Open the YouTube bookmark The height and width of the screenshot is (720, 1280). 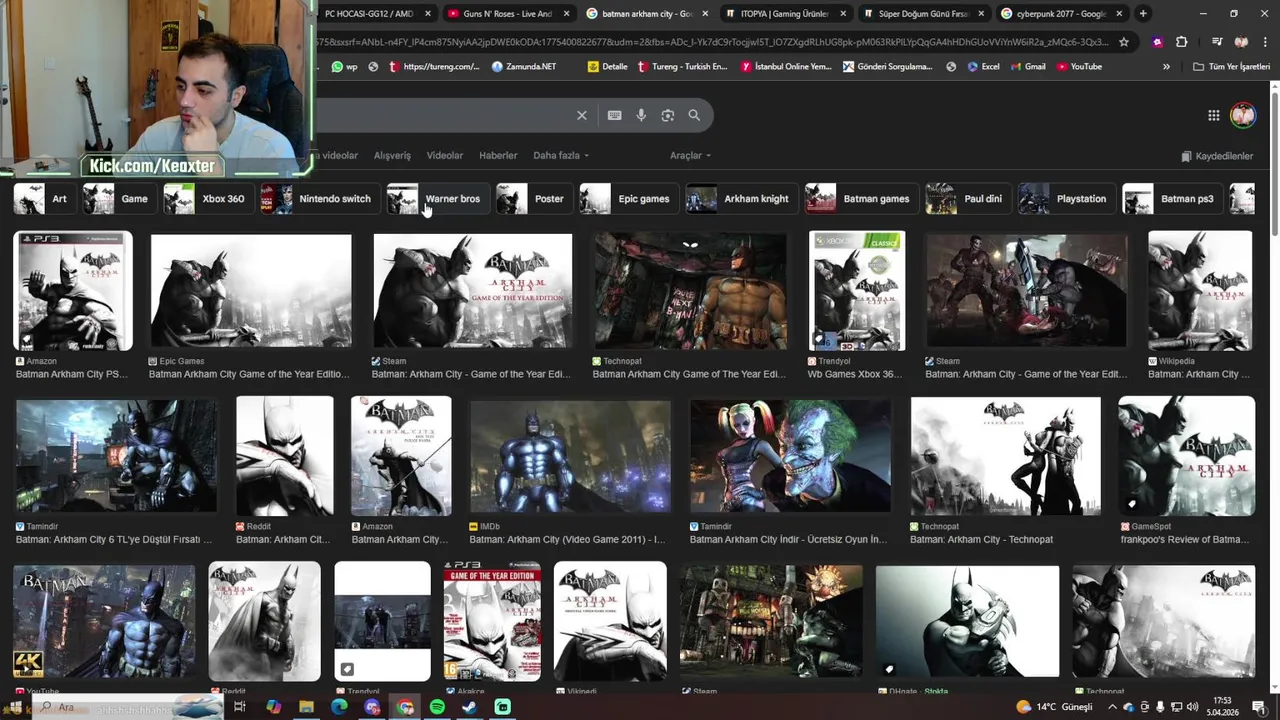tap(1078, 66)
